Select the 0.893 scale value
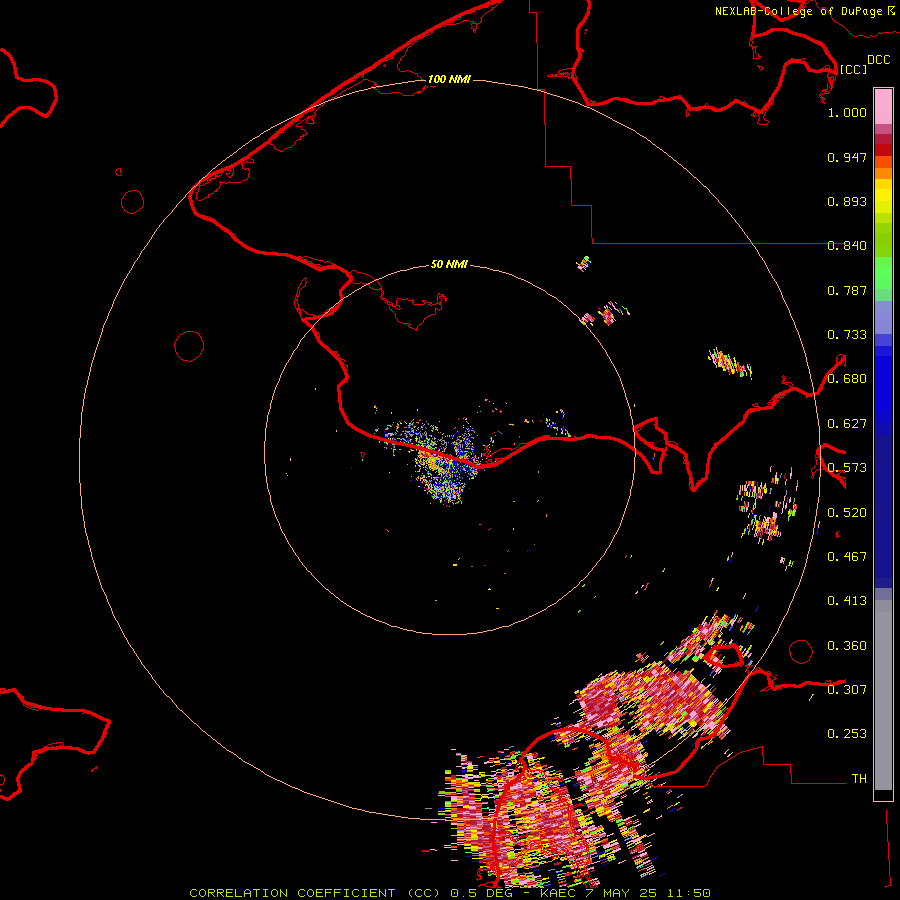This screenshot has height=900, width=900. click(x=847, y=201)
